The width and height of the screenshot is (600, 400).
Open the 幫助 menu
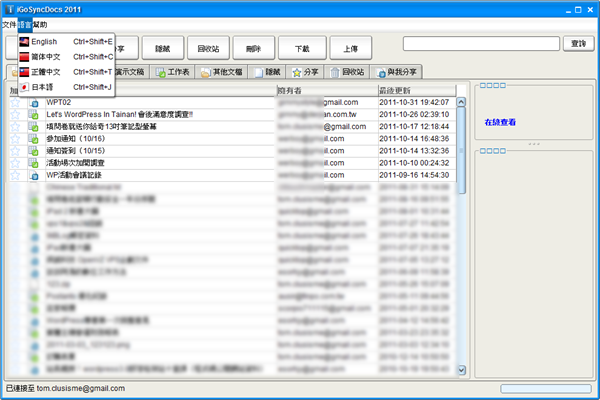point(40,25)
